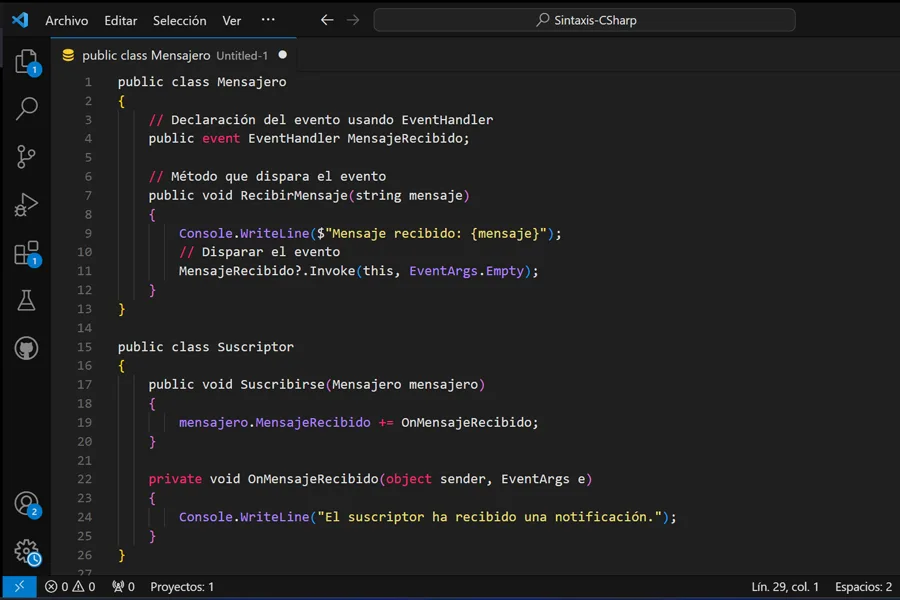This screenshot has width=900, height=600.
Task: Click Lín. 29, col. 1 in status bar
Action: pos(785,587)
